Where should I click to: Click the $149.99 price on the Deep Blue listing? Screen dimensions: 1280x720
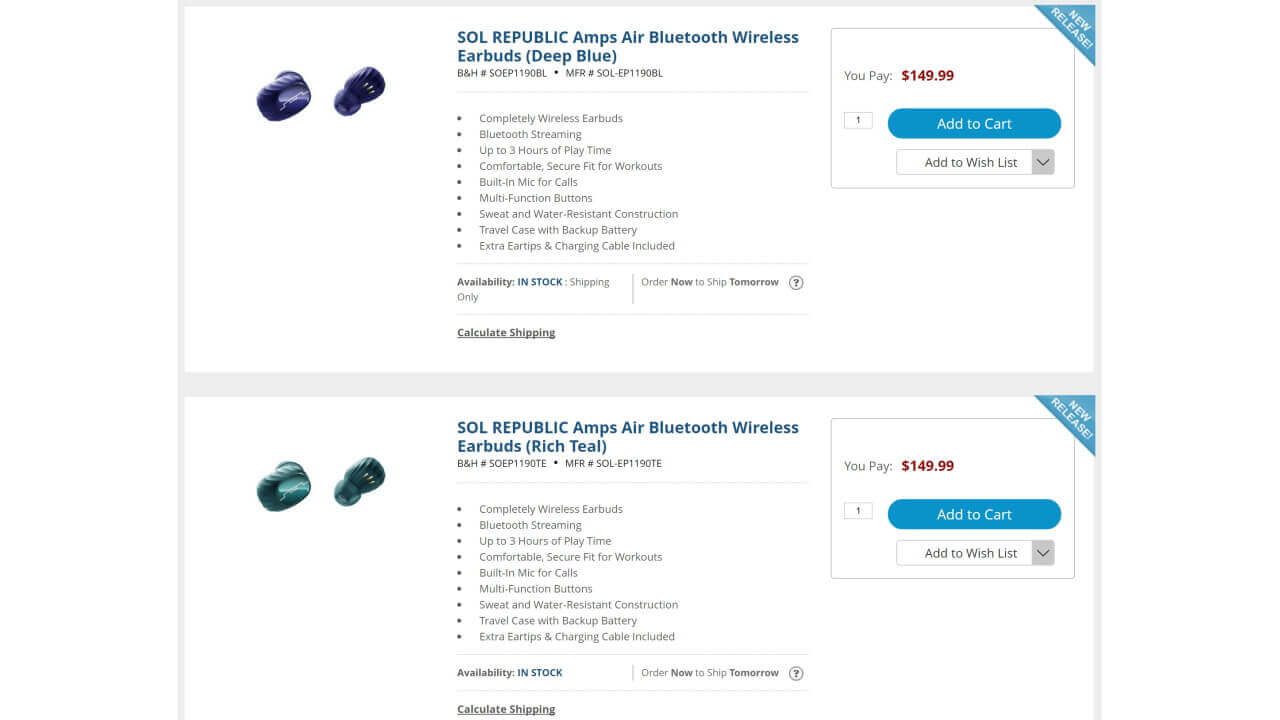coord(927,75)
